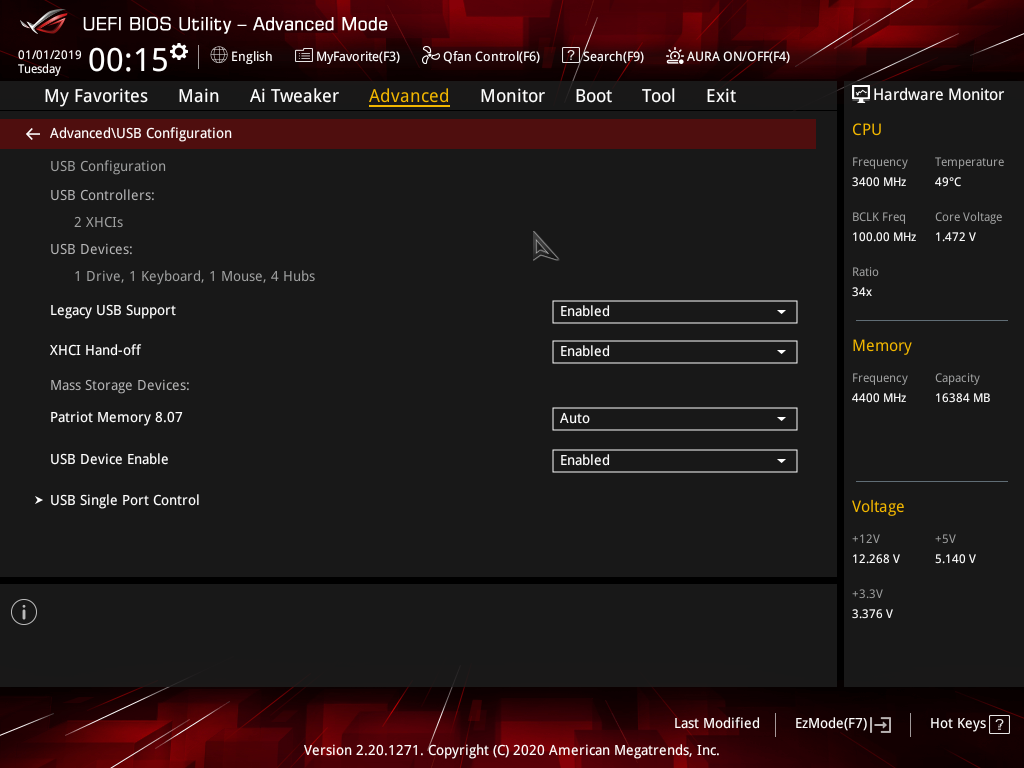Open Patriot Memory 8.07 Auto dropdown
The image size is (1024, 768).
(675, 419)
